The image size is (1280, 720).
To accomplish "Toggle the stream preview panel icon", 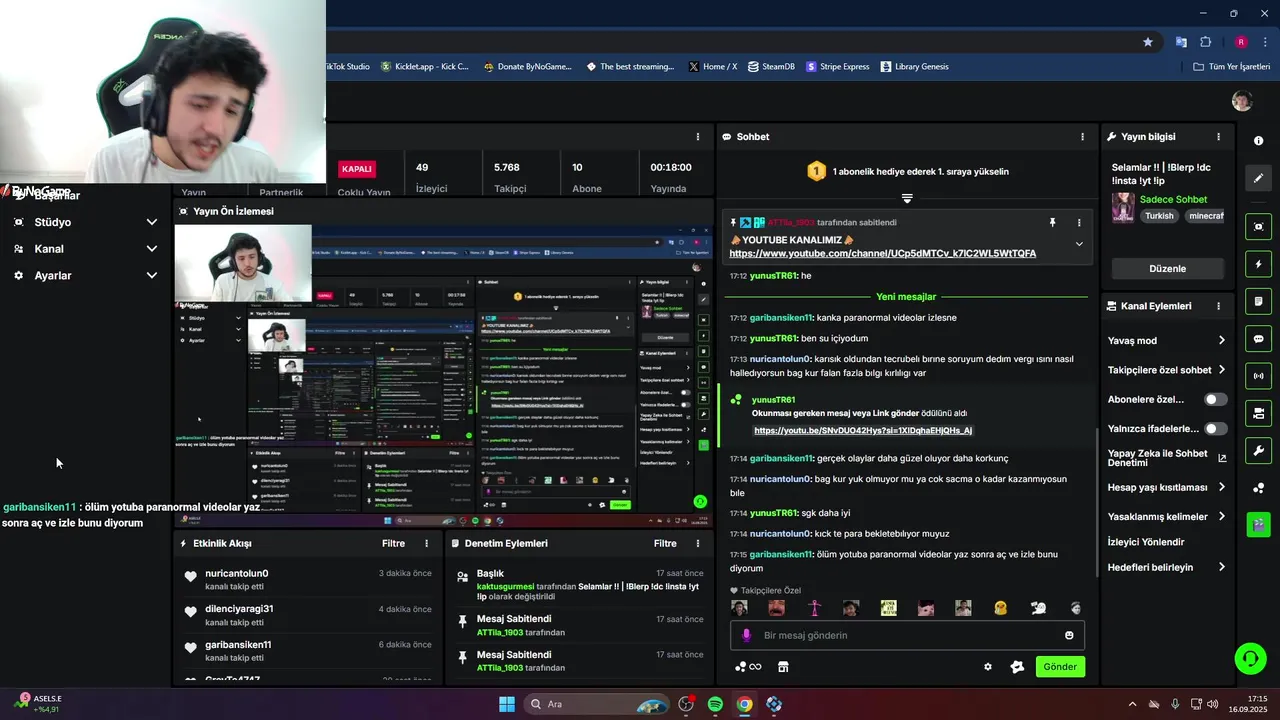I will click(x=1259, y=227).
